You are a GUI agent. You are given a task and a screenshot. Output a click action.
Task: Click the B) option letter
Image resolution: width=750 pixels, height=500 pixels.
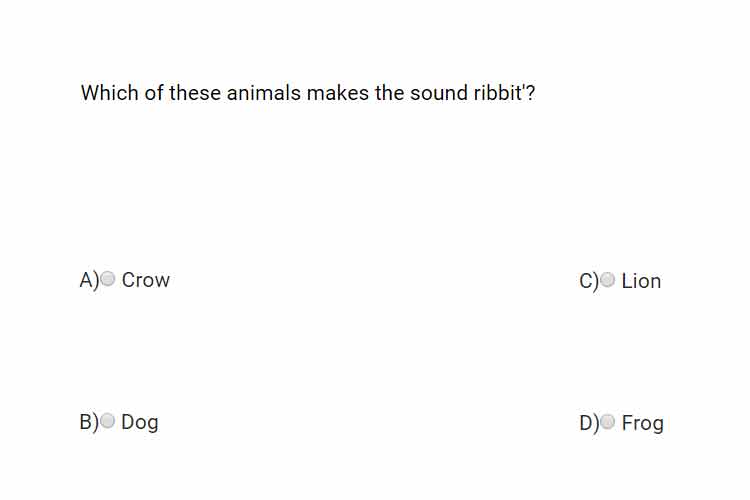[89, 422]
